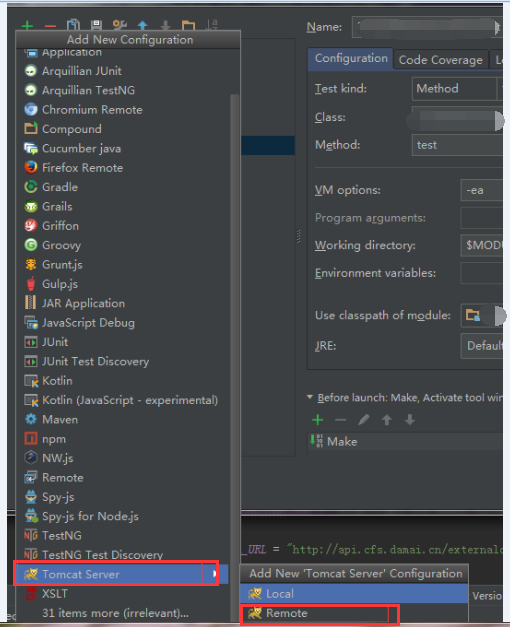510x627 pixels.
Task: Click the red minus Remove Configuration icon
Action: (x=50, y=26)
